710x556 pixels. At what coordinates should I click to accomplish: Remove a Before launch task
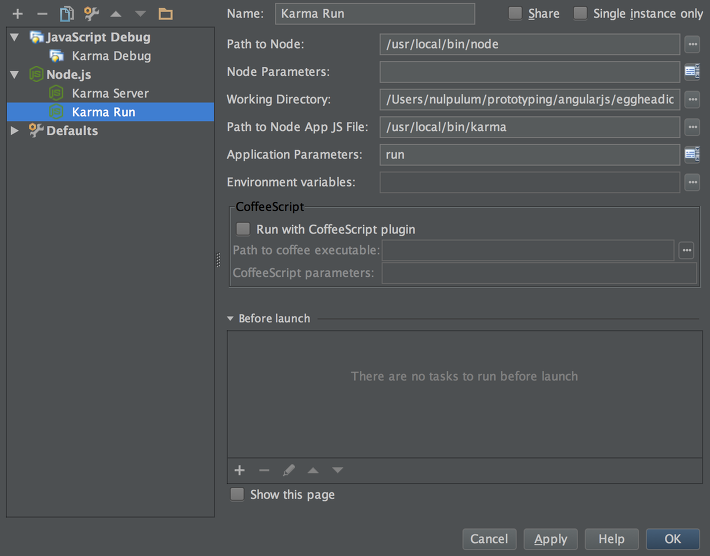pyautogui.click(x=264, y=470)
